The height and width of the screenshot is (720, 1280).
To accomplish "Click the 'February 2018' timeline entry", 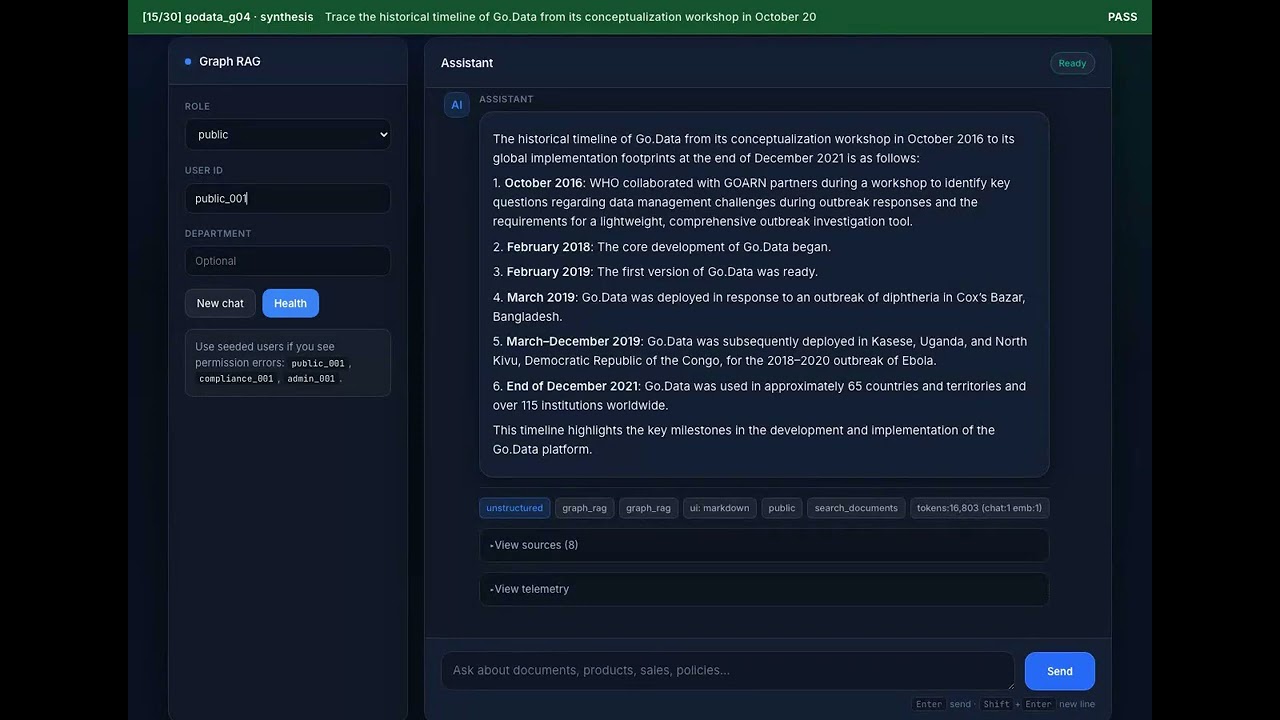I will point(548,247).
